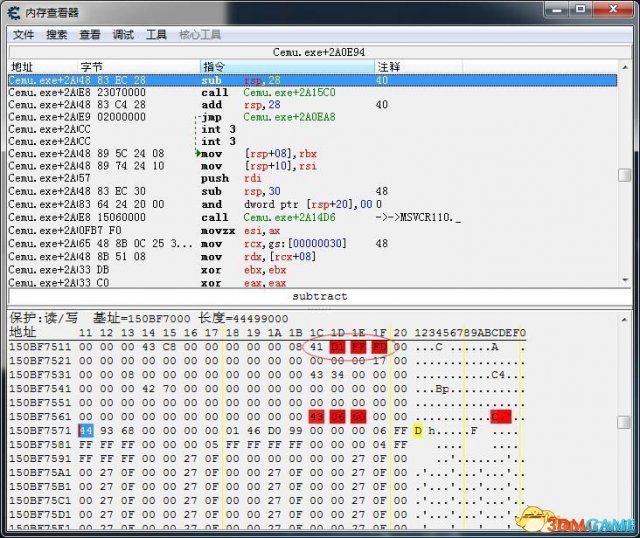Click the 注释 column header
640x538 pixels.
418,67
